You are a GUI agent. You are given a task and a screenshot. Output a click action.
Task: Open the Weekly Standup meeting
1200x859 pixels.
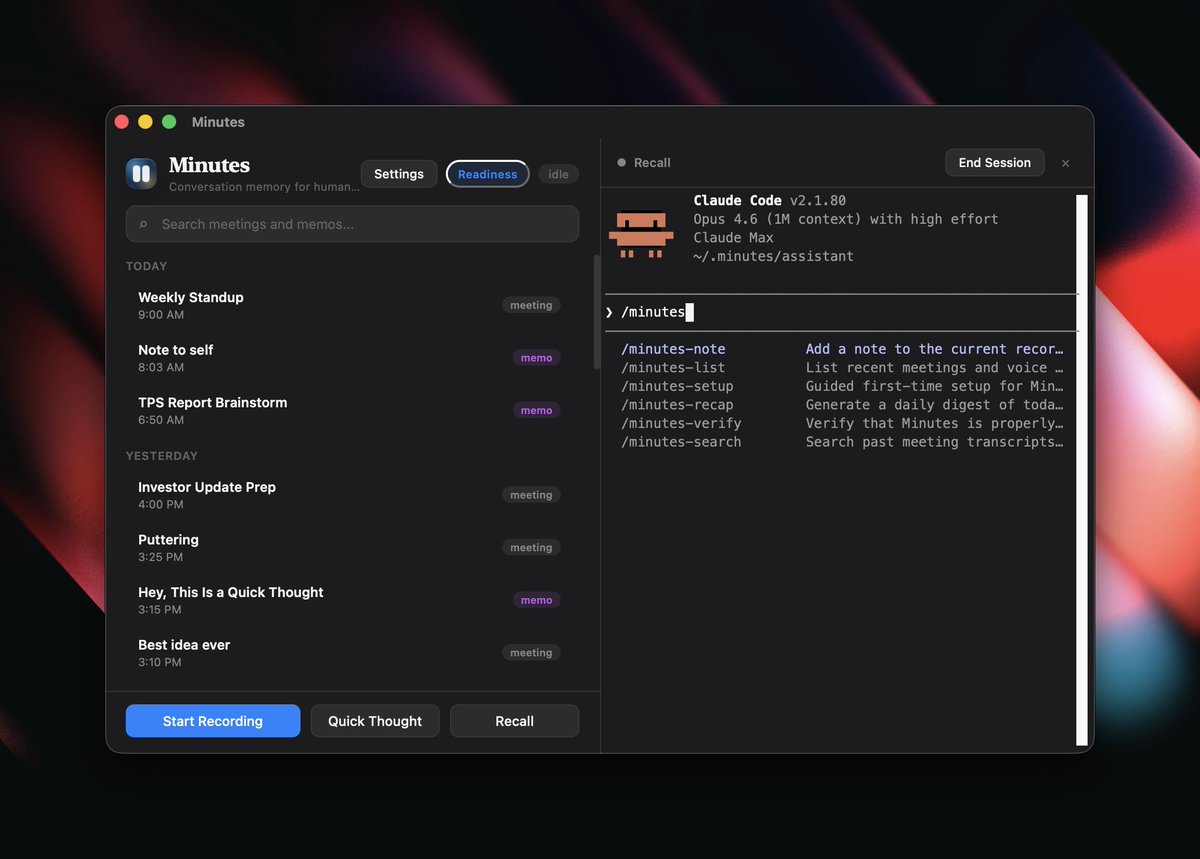[x=352, y=305]
